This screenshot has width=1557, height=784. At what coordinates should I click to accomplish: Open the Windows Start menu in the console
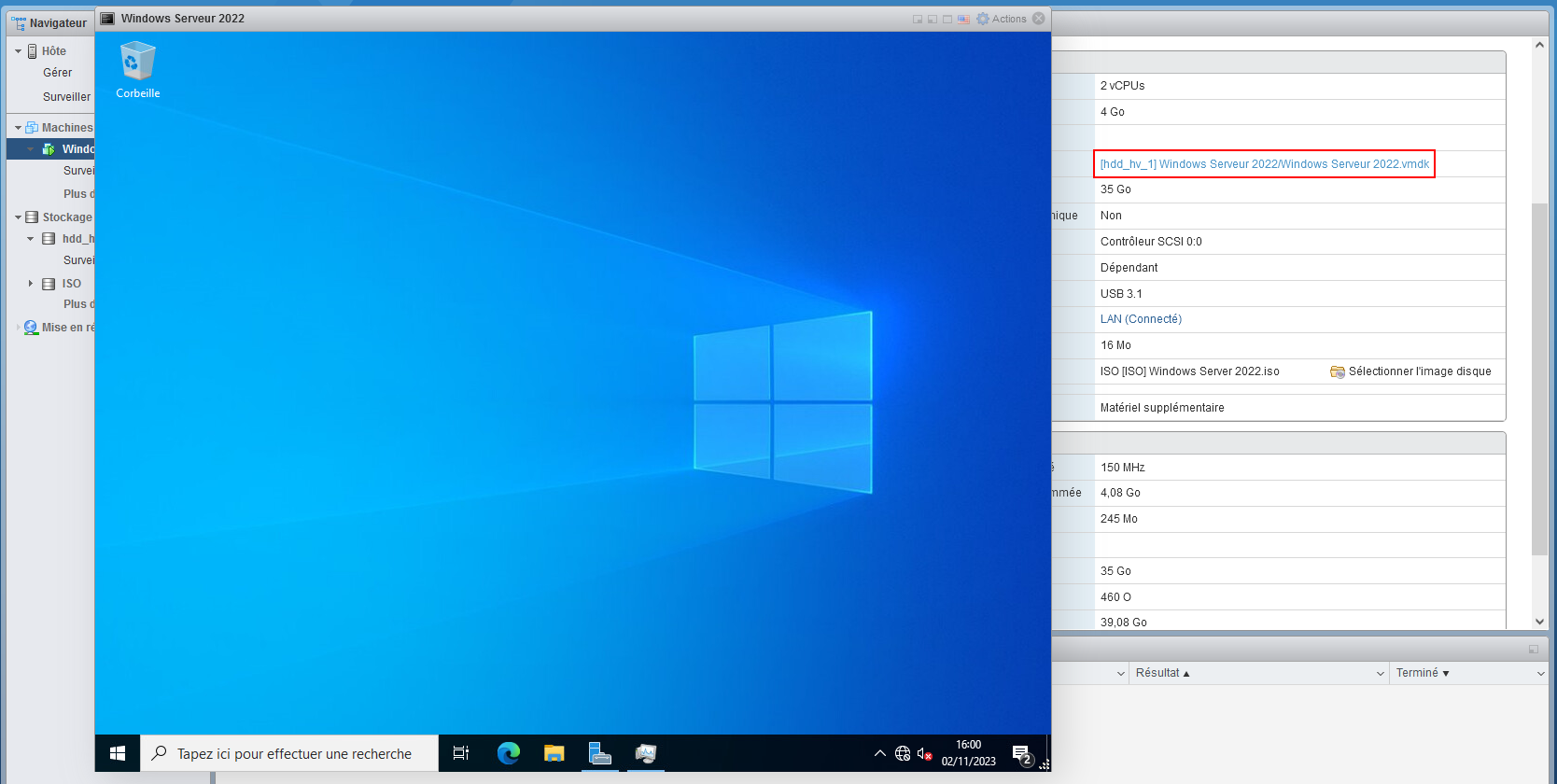pyautogui.click(x=118, y=753)
